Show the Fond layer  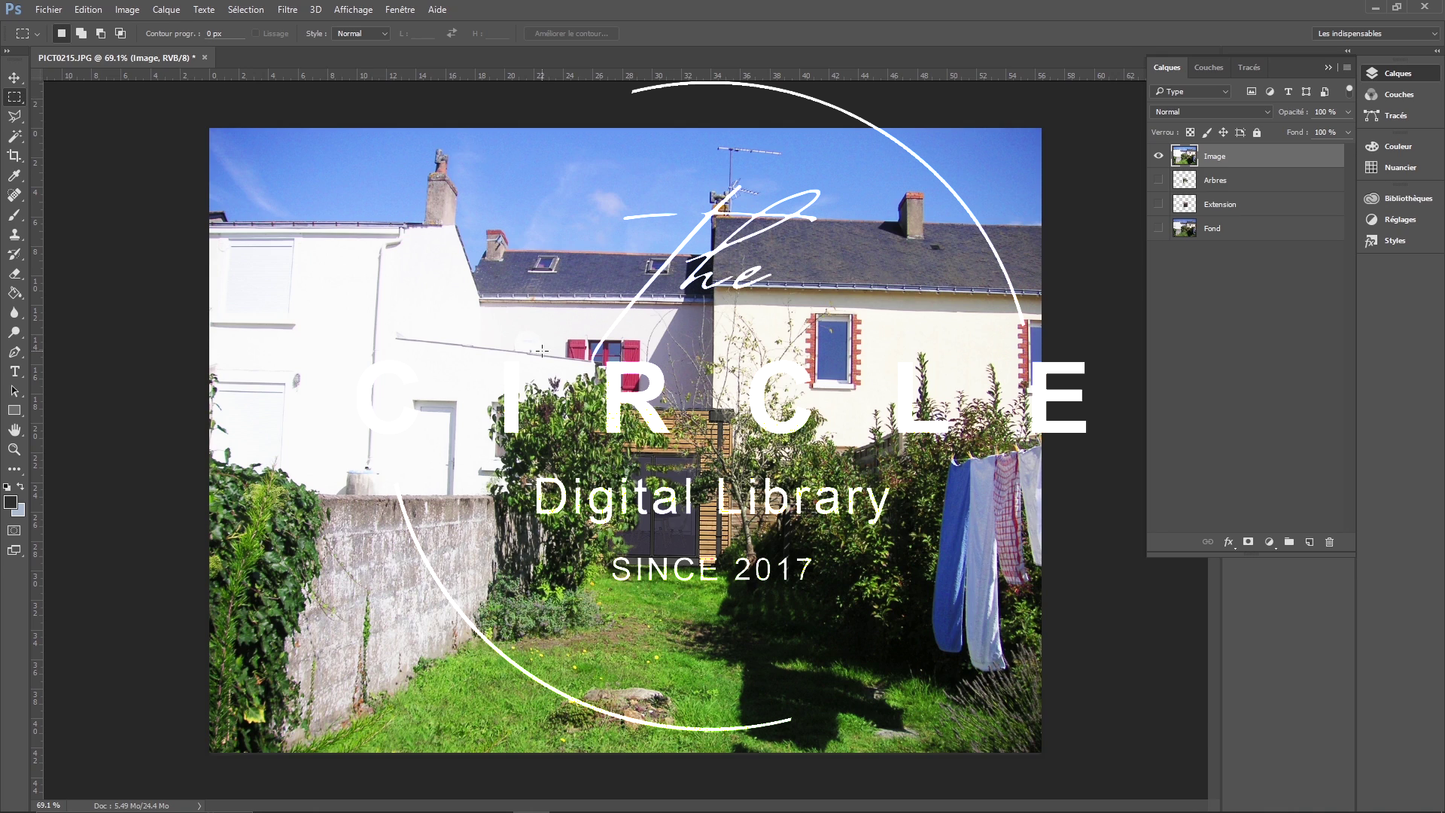tap(1159, 228)
